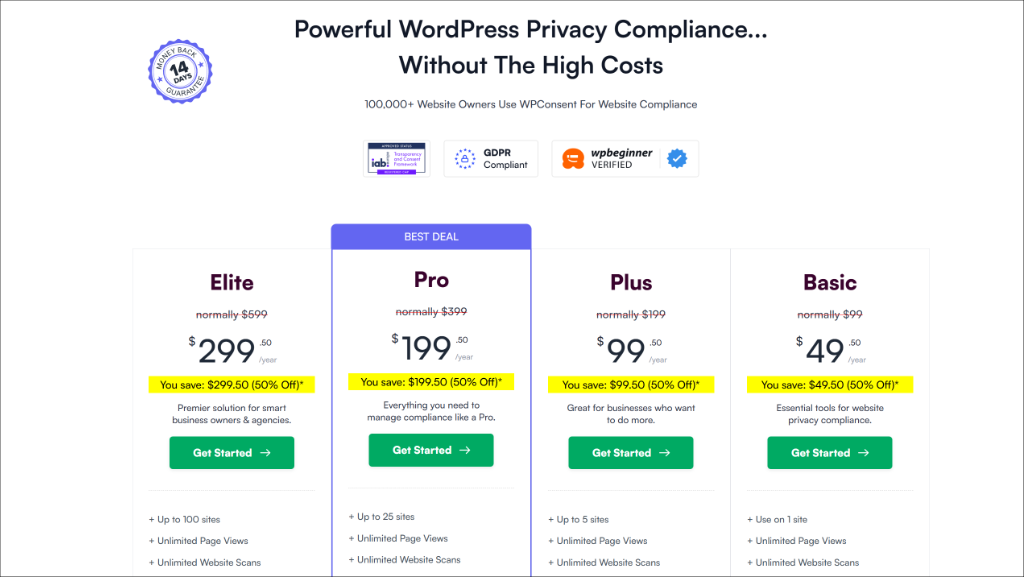Screen dimensions: 1024x577
Task: Click the 'You save: $199.50 (50% Off)' banner
Action: 431,381
